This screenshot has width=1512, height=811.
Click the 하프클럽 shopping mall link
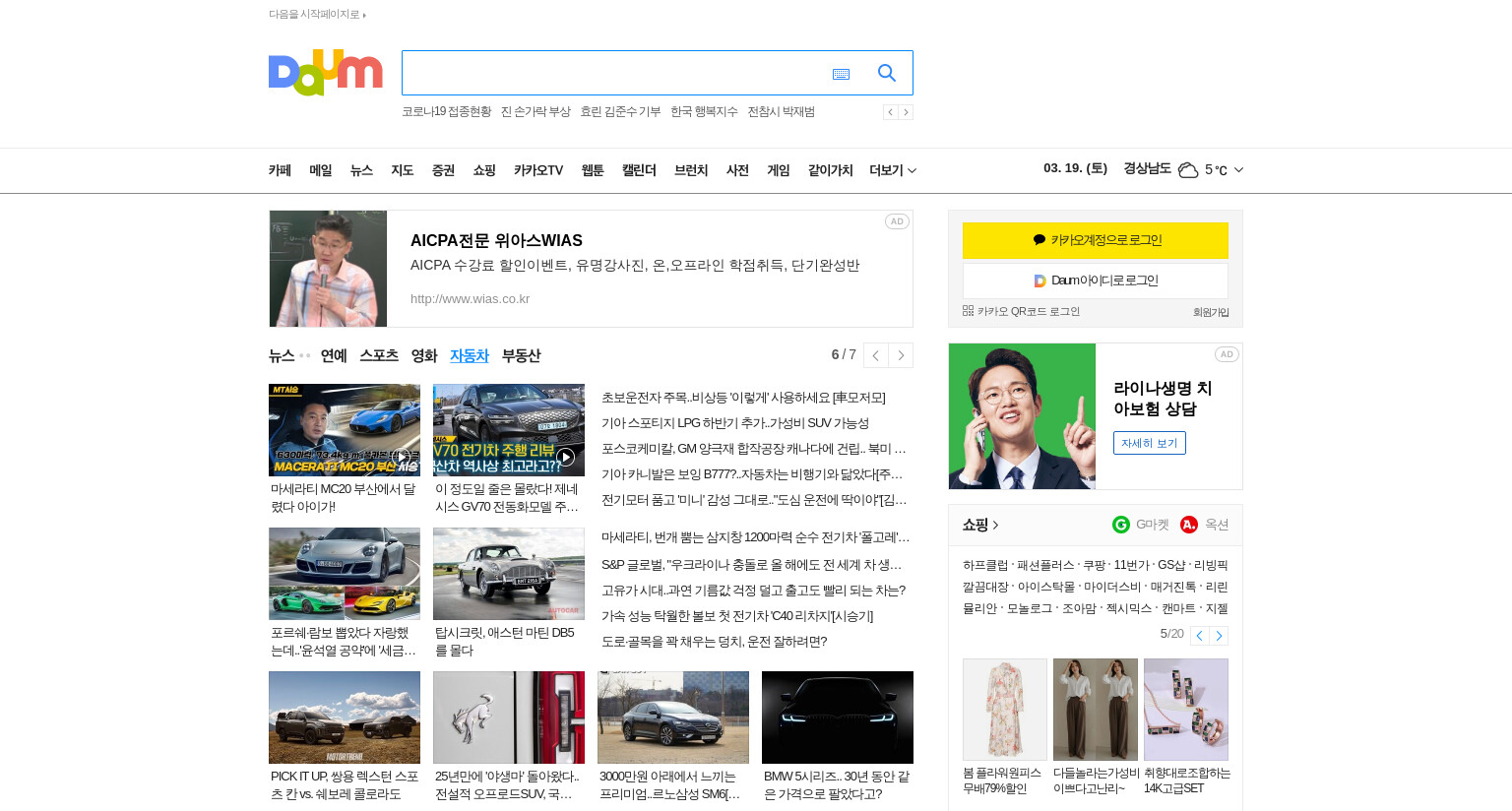pyautogui.click(x=985, y=565)
